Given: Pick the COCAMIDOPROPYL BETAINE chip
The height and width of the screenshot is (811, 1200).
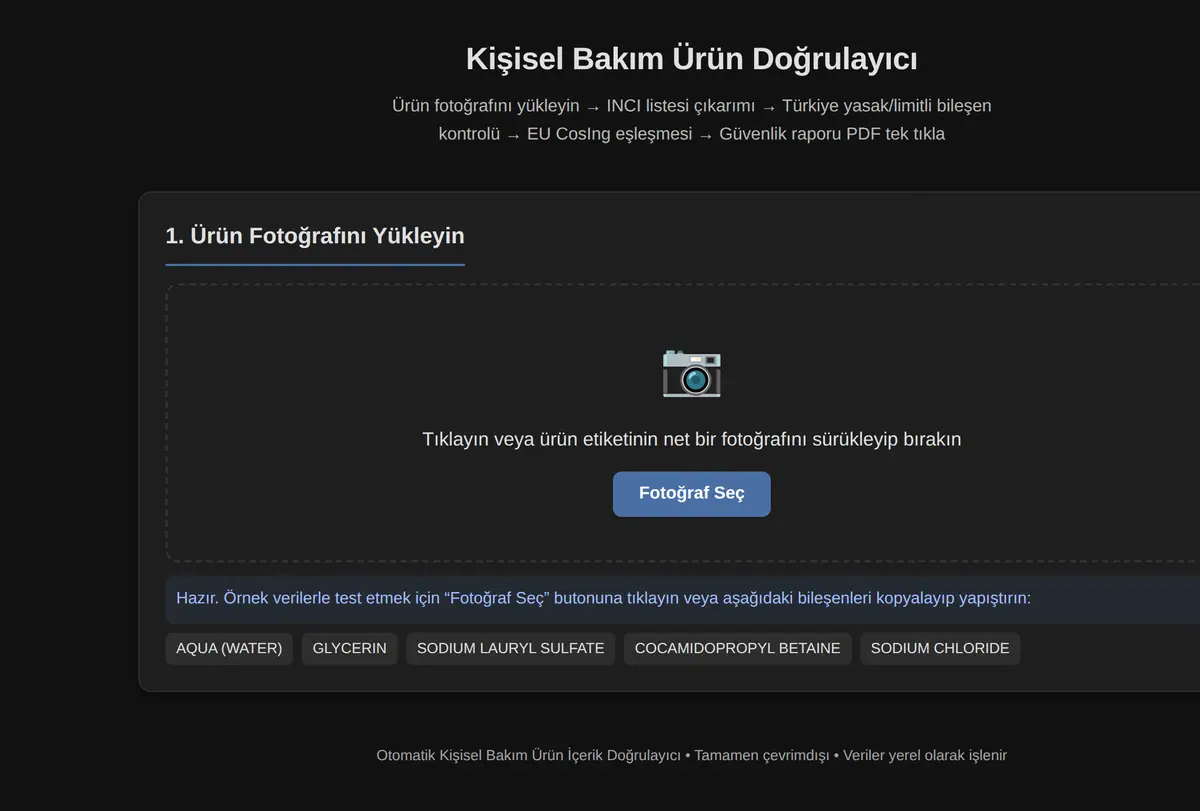Looking at the screenshot, I should (x=738, y=648).
